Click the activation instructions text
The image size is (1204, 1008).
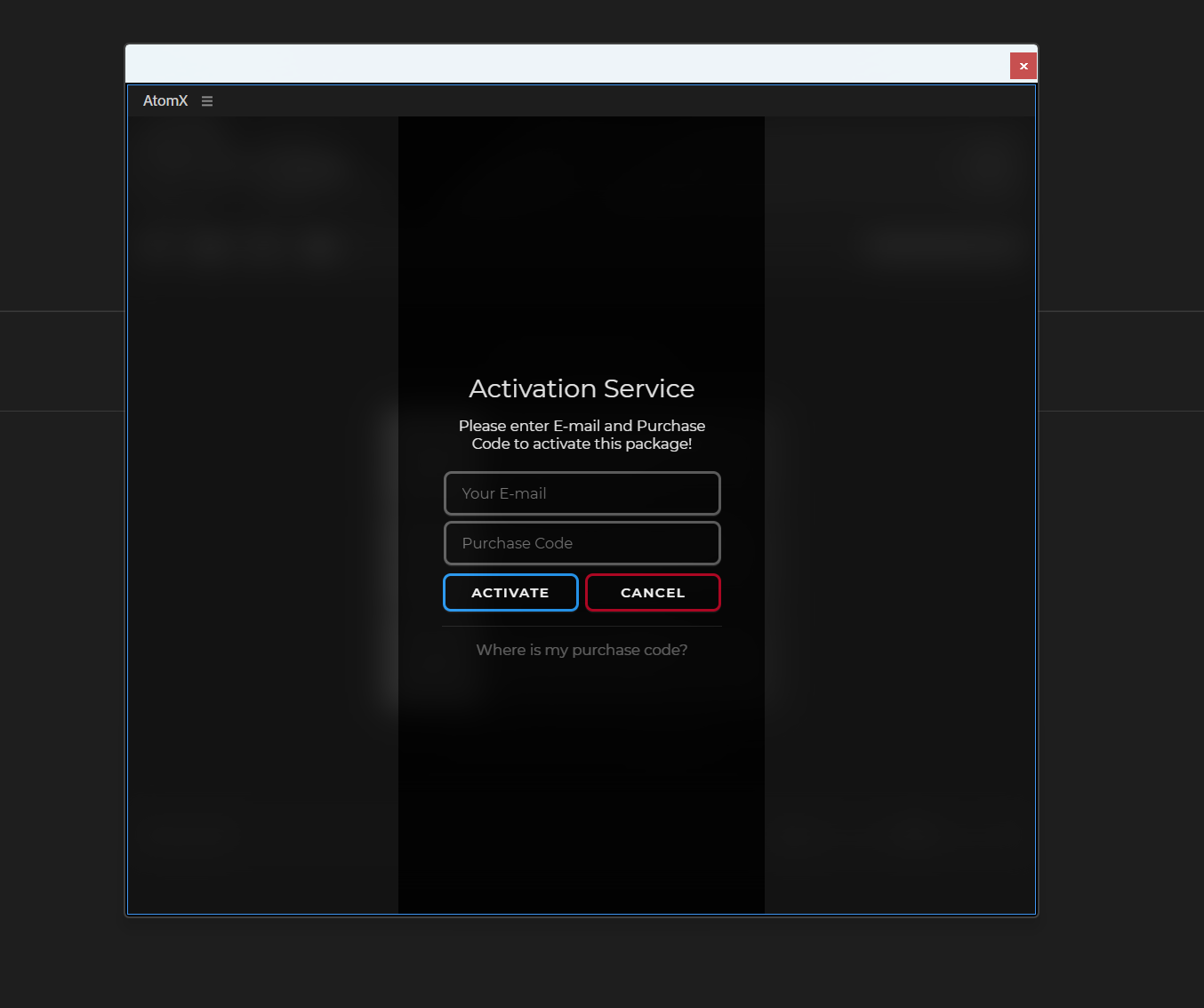pyautogui.click(x=582, y=435)
